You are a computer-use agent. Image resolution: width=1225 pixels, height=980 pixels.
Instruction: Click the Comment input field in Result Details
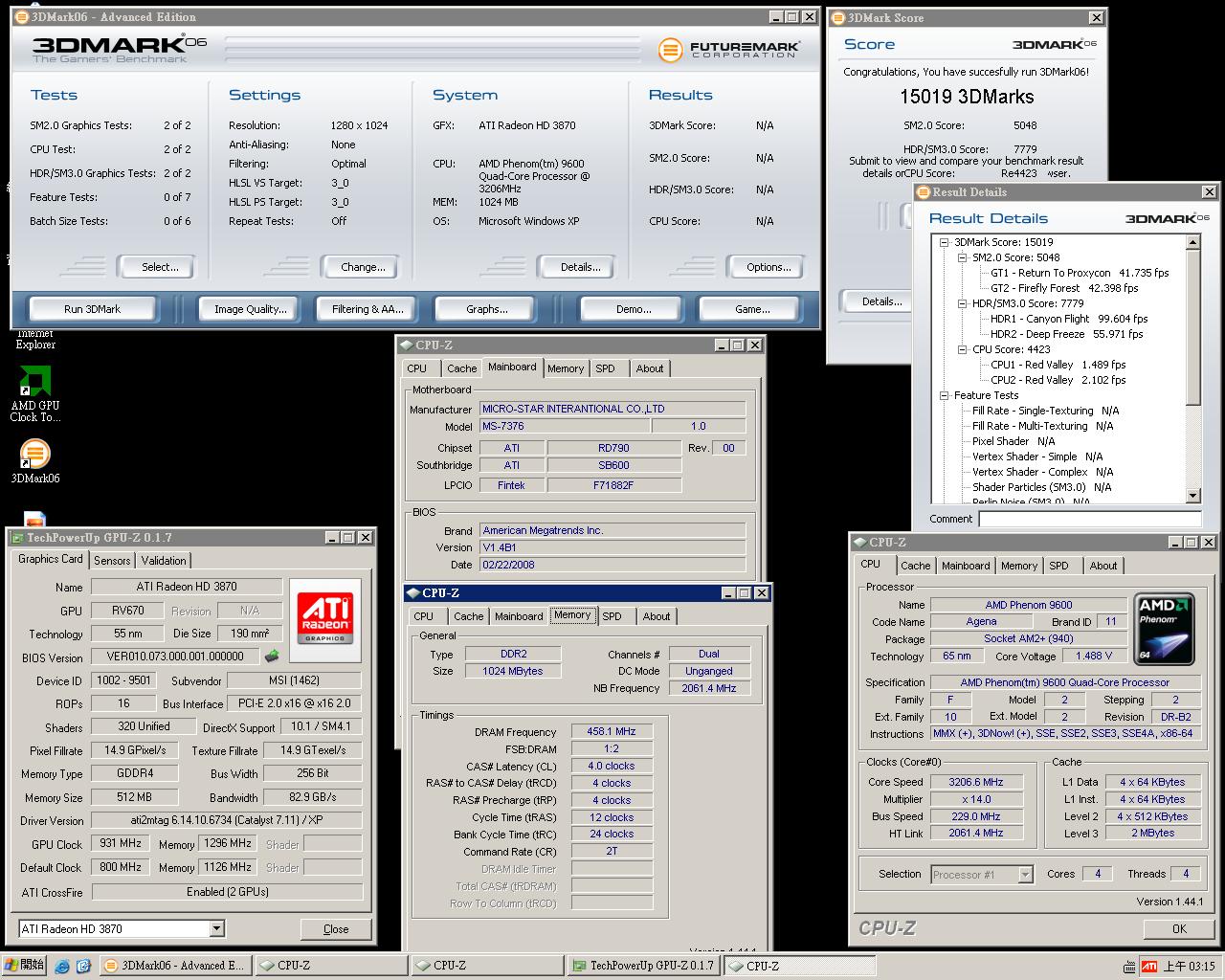coord(1089,519)
